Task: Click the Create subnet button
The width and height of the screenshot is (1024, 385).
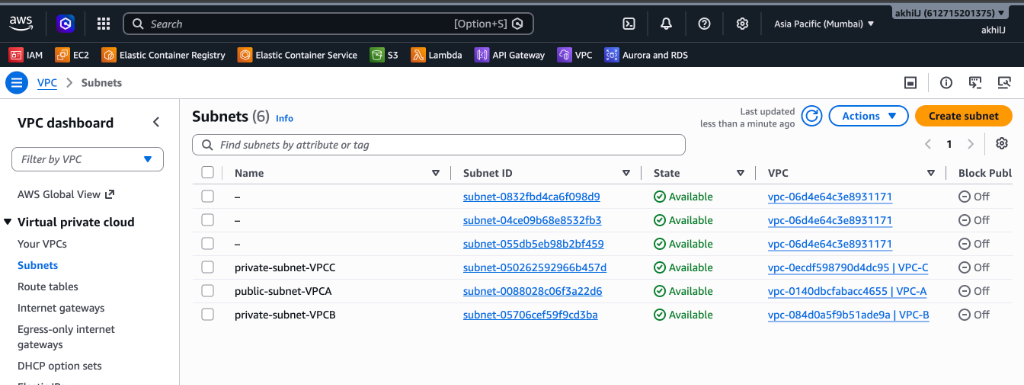Action: tap(963, 116)
